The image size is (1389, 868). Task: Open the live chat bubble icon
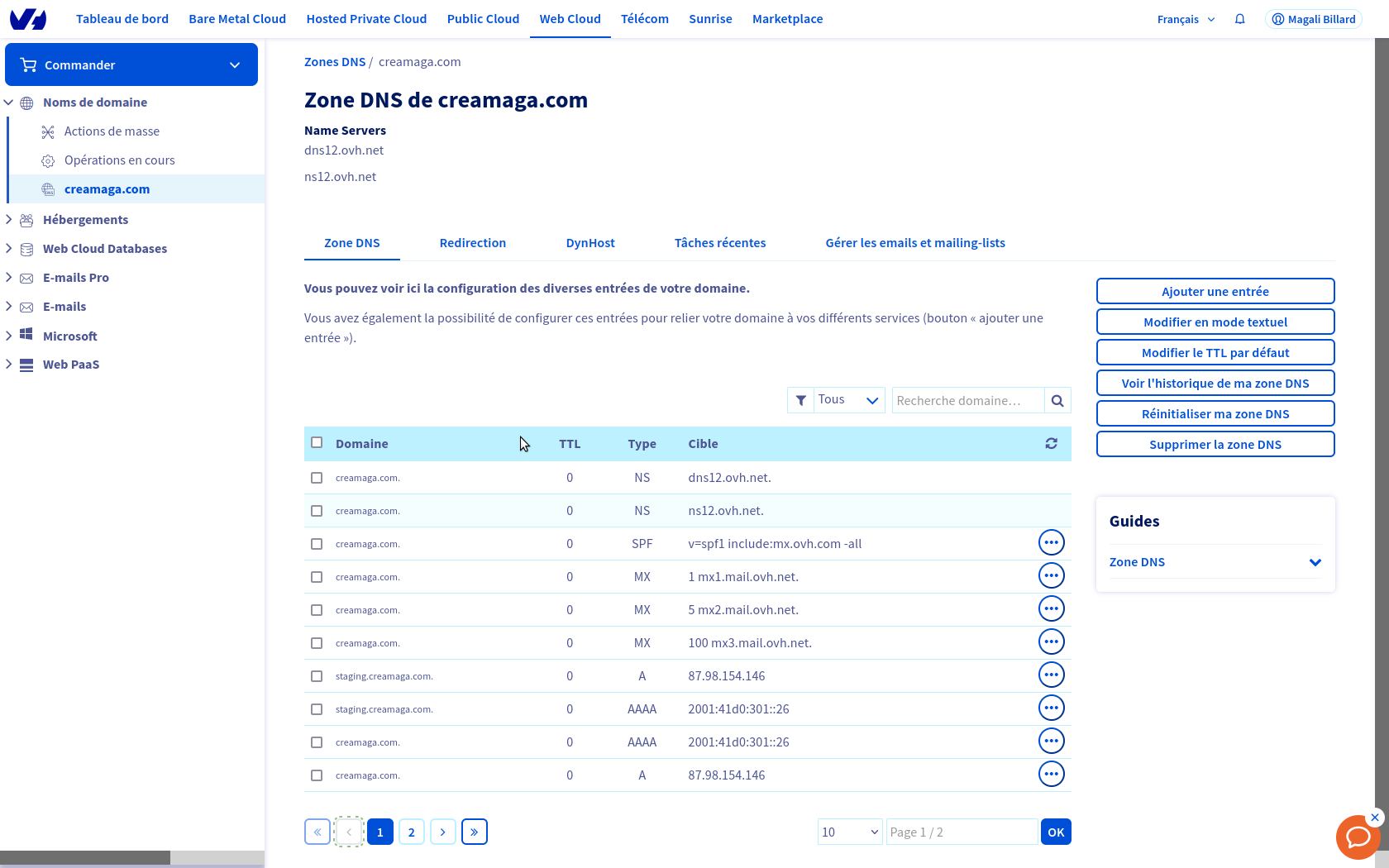coord(1358,837)
